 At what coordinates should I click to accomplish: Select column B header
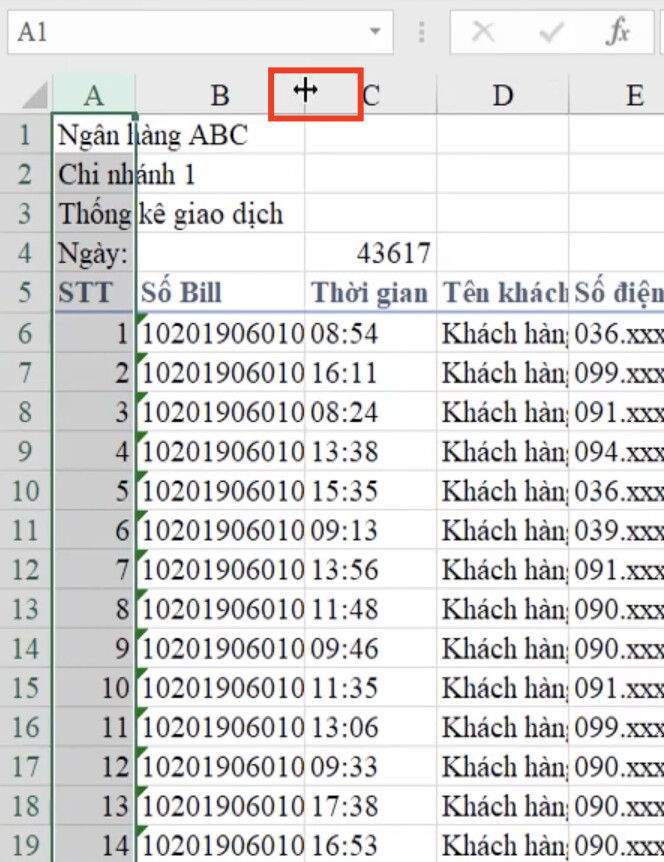220,95
